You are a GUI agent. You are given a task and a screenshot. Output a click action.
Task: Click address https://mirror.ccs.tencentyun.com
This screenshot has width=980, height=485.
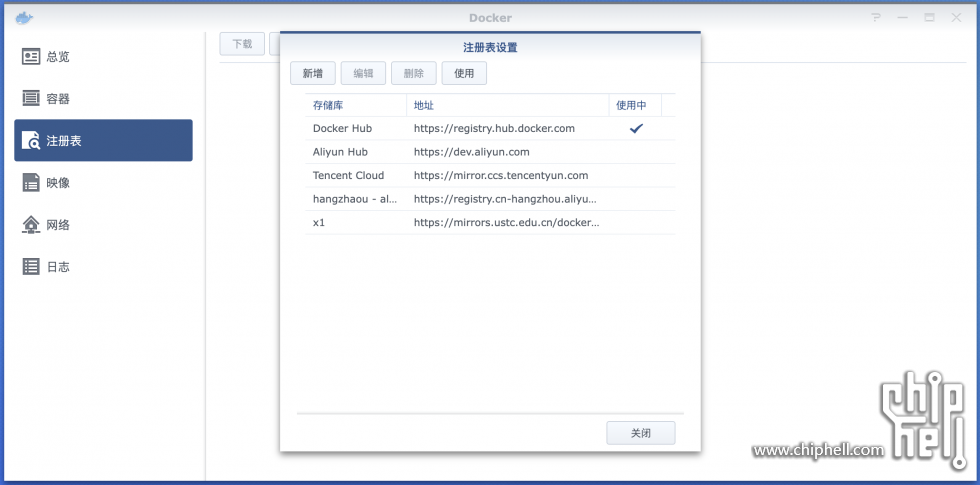[x=501, y=176]
